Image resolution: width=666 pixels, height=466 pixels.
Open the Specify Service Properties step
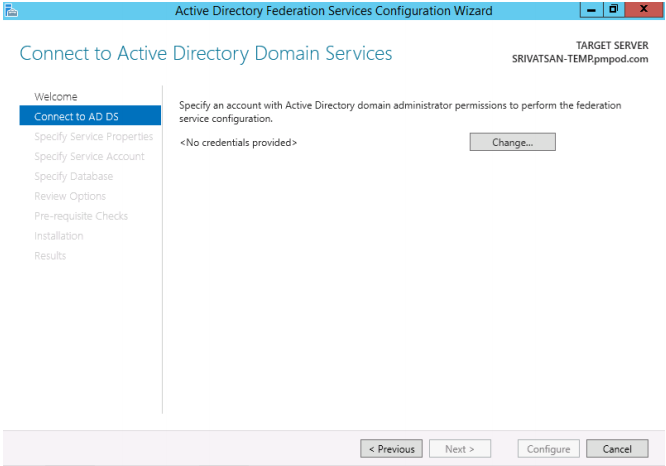(93, 136)
